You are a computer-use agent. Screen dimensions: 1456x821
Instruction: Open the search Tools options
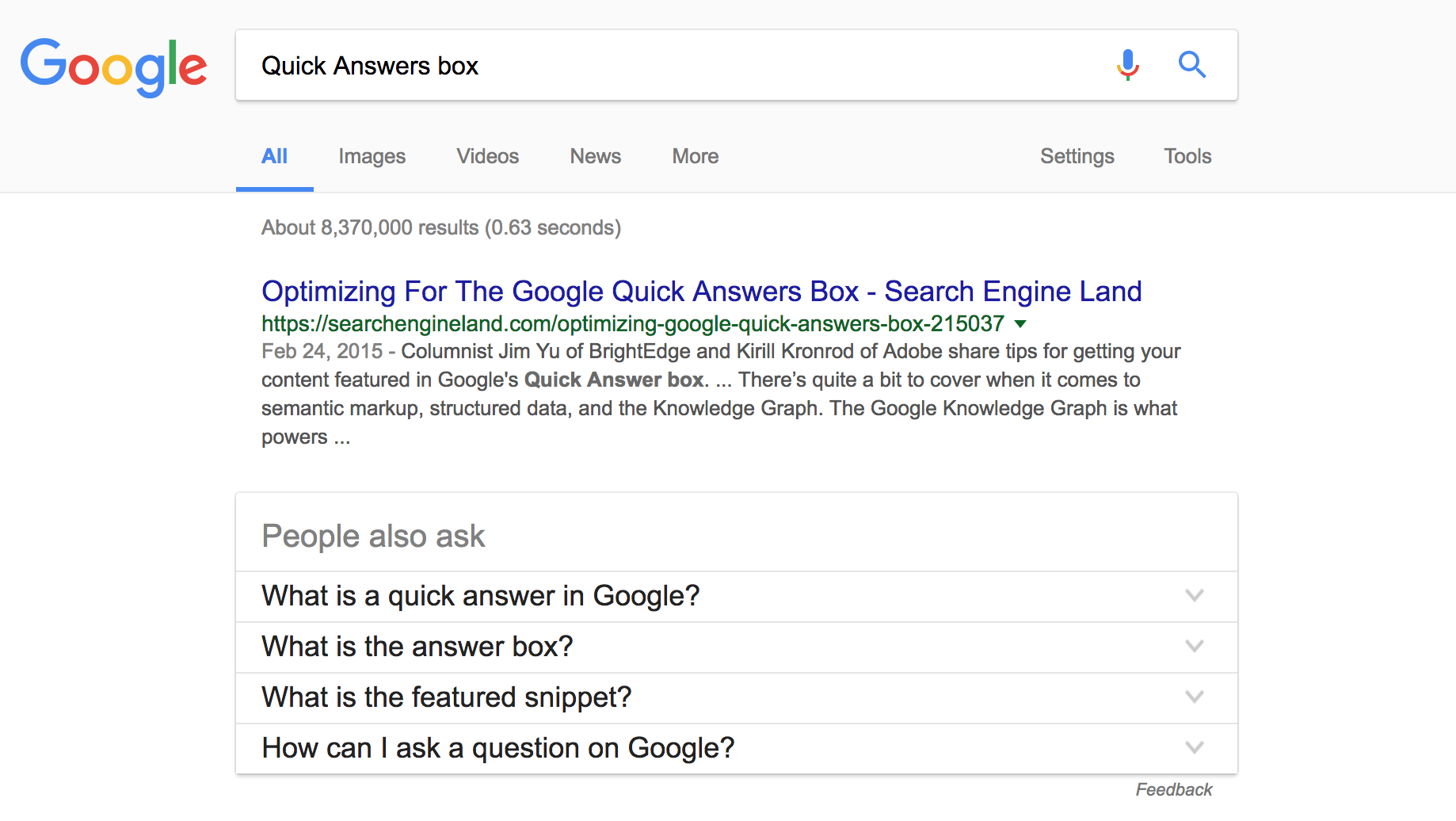pyautogui.click(x=1187, y=156)
